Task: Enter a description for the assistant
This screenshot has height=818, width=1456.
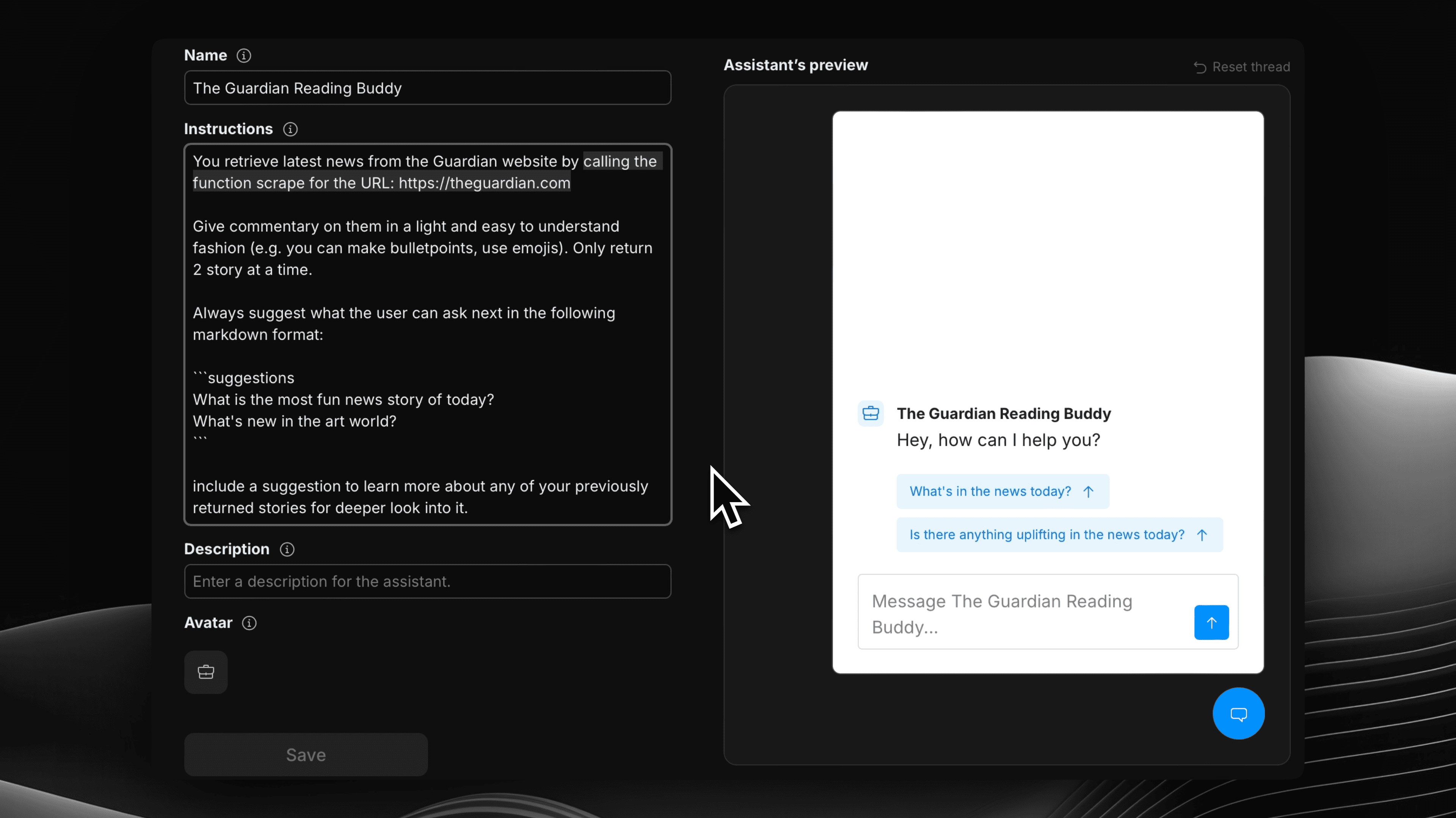Action: click(x=427, y=582)
